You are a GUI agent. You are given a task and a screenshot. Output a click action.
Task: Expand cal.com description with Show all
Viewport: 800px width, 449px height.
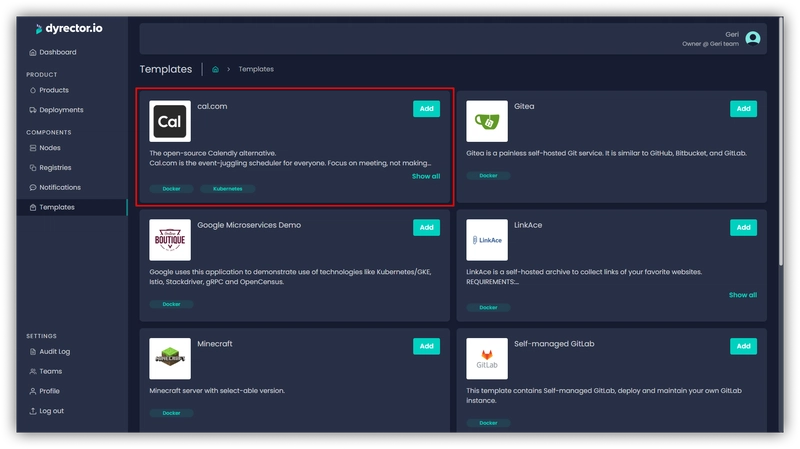tap(426, 176)
